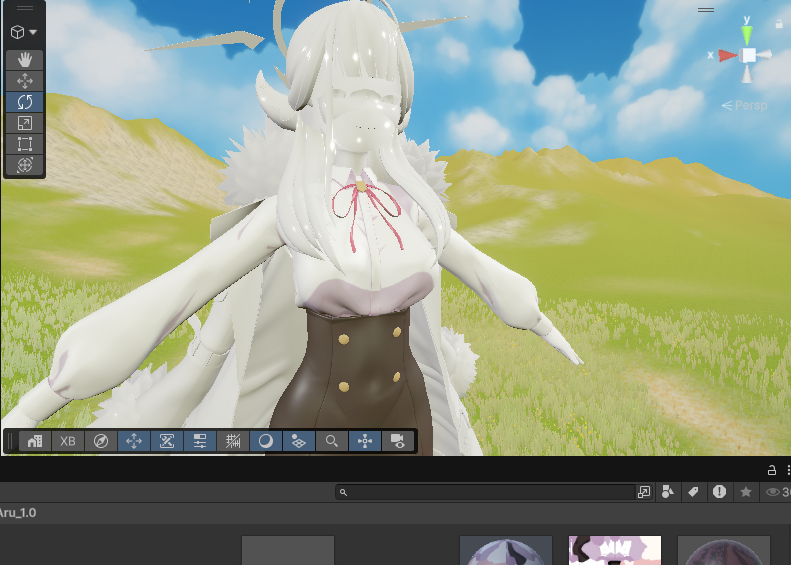
Task: Click the green Y axis cone on gizmo
Action: 747,34
